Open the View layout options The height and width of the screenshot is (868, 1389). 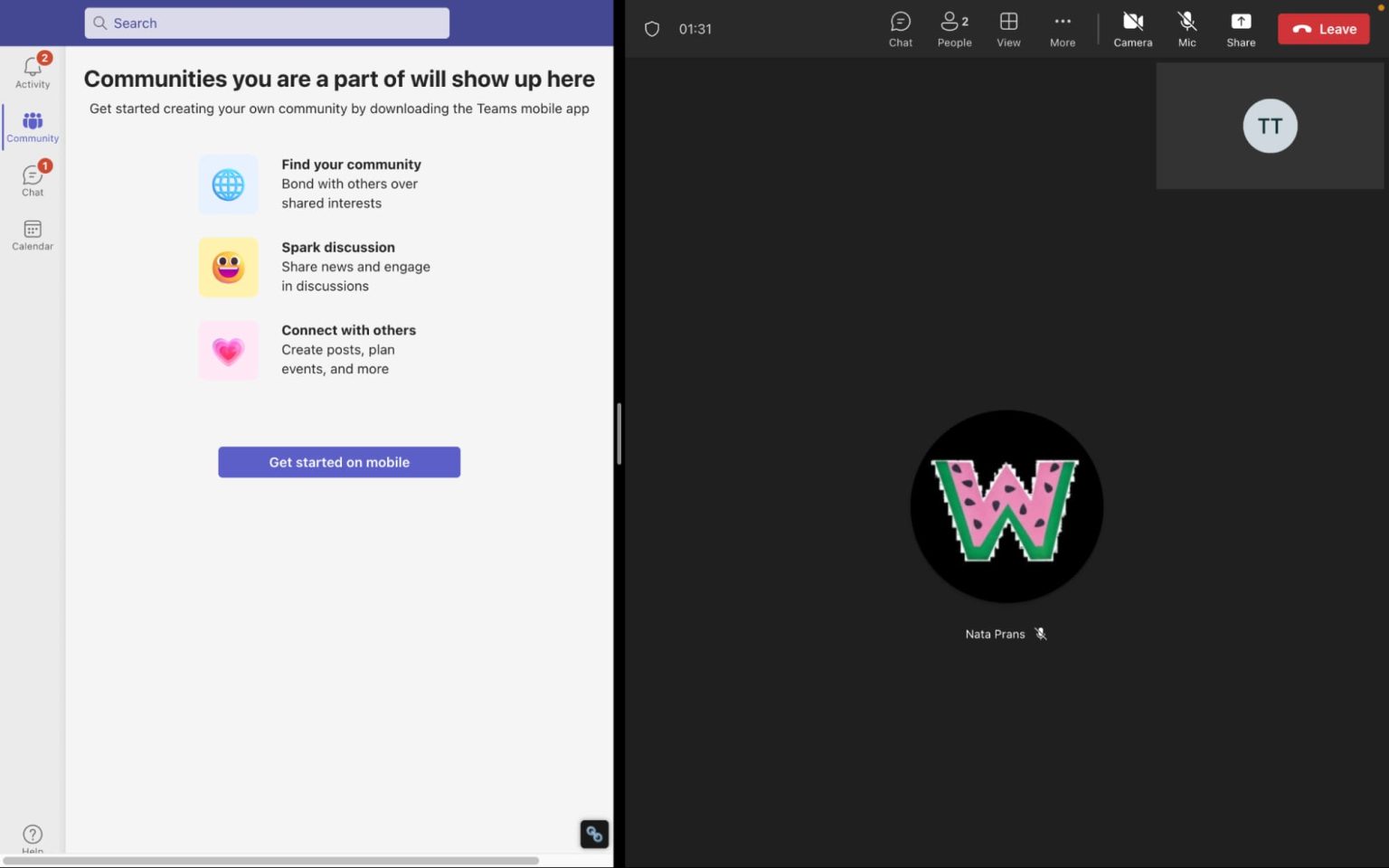pyautogui.click(x=1008, y=28)
